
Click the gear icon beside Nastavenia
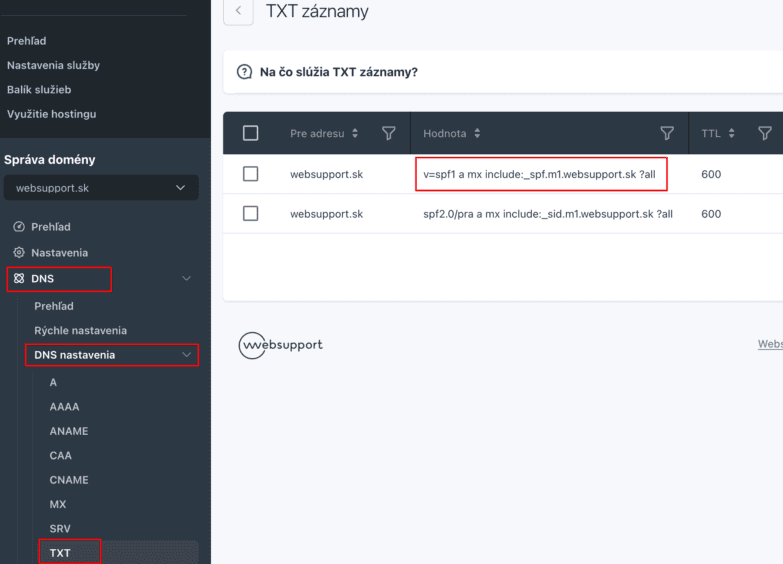point(19,252)
